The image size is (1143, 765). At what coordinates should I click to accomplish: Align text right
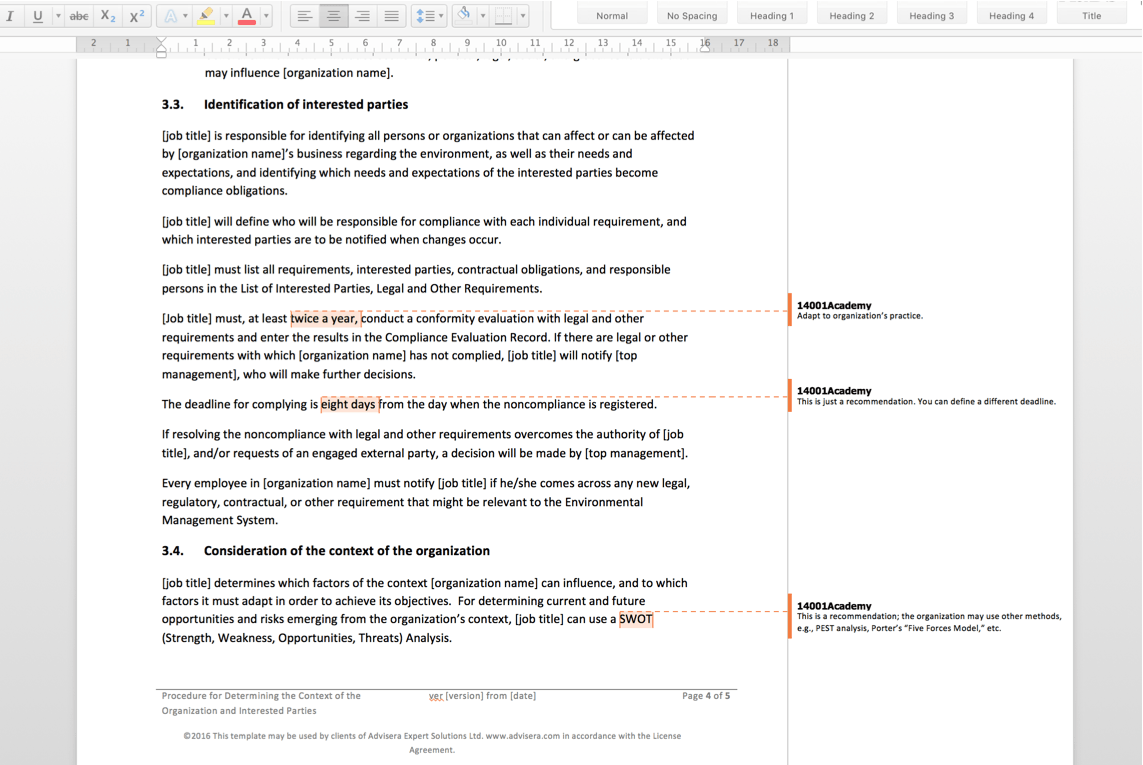click(362, 16)
